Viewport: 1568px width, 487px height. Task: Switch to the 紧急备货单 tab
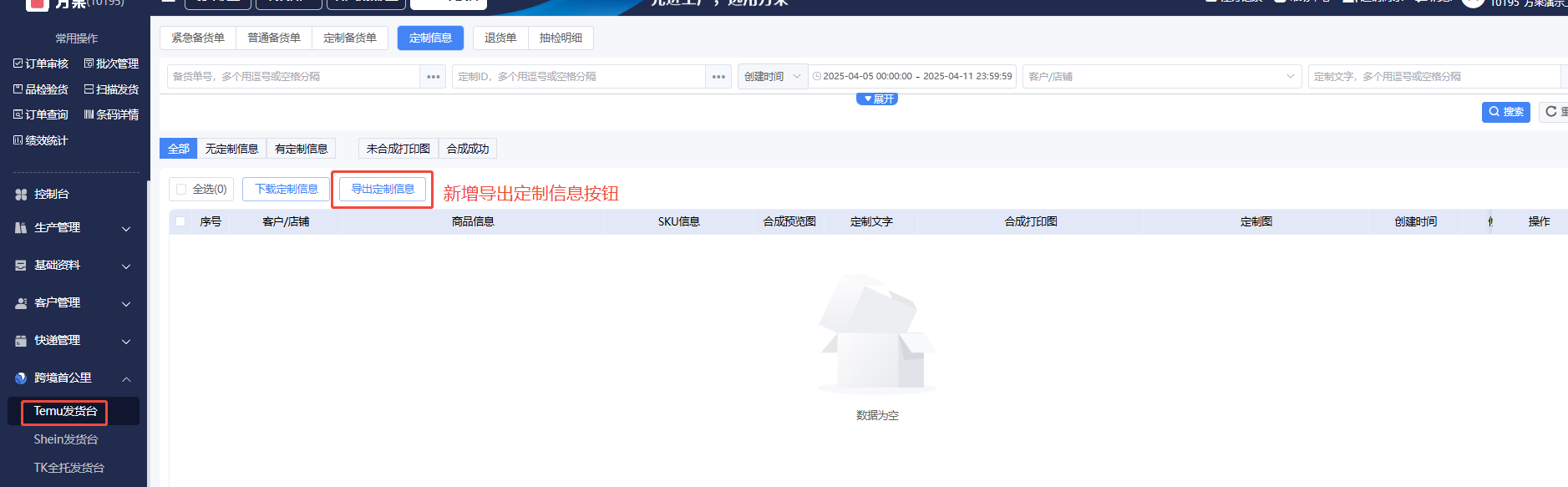point(198,38)
